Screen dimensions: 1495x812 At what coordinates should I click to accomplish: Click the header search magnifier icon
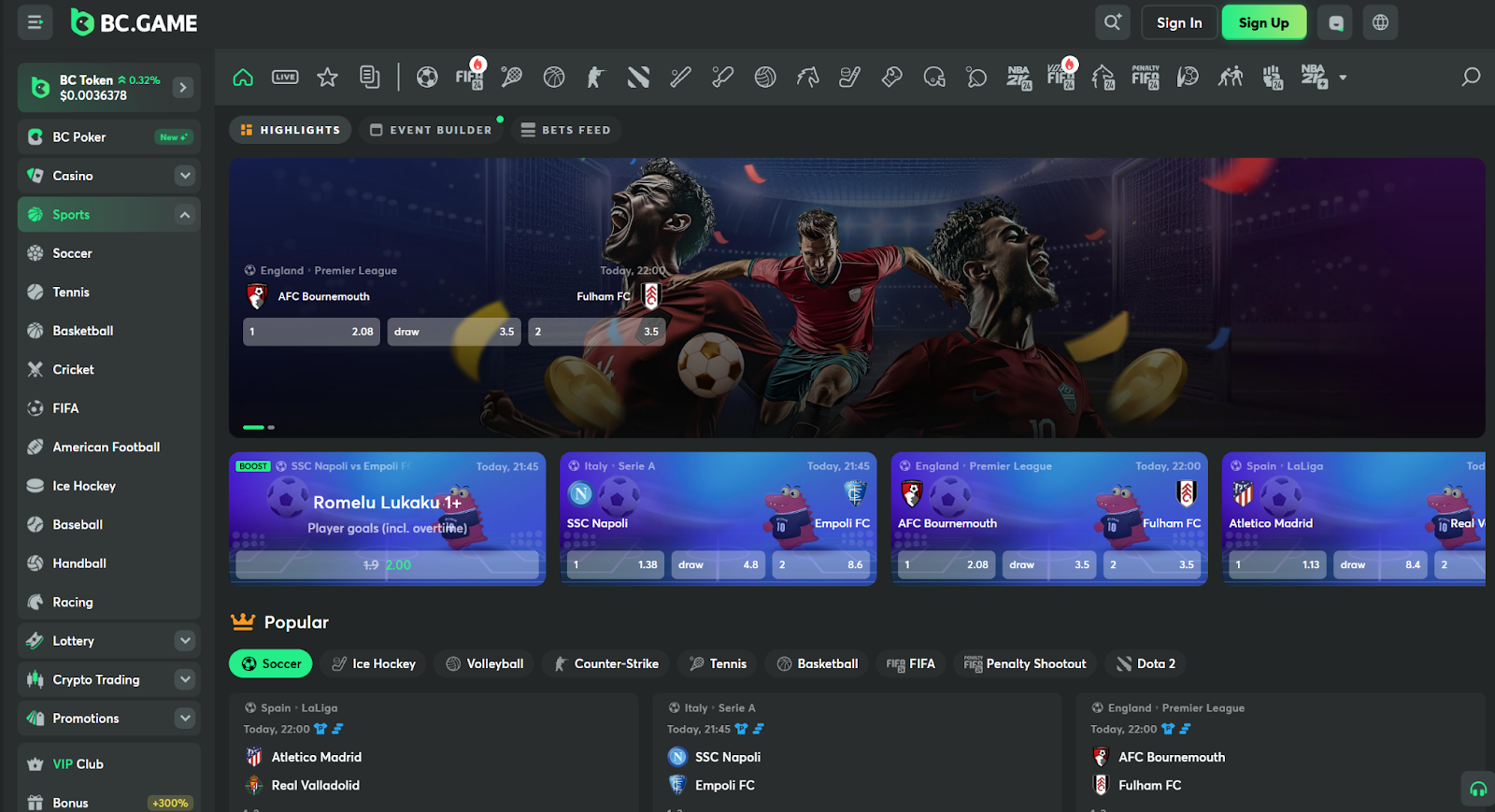pos(1112,22)
